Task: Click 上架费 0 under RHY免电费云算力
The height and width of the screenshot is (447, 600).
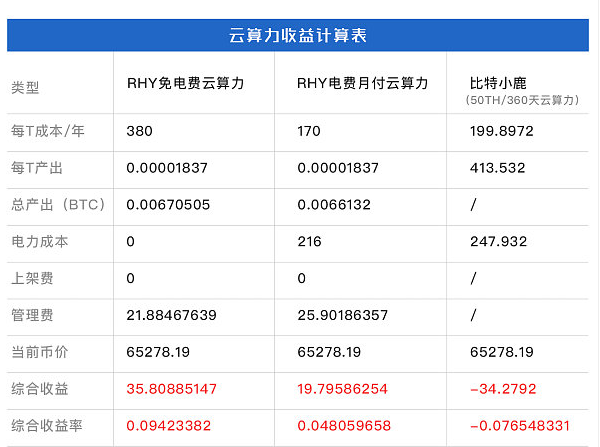Action: 130,279
